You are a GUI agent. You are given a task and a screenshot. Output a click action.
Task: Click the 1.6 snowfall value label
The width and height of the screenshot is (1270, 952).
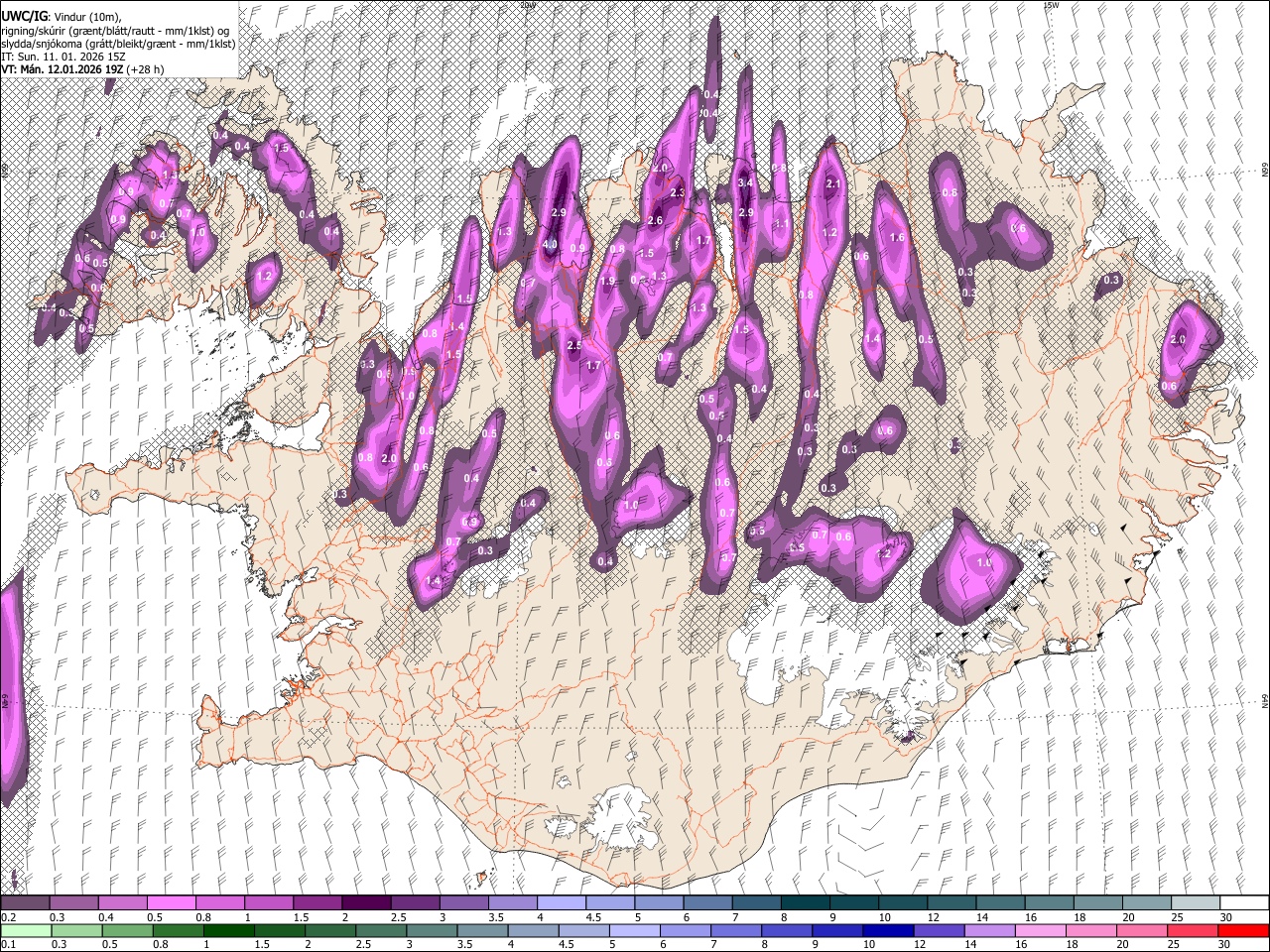click(898, 238)
